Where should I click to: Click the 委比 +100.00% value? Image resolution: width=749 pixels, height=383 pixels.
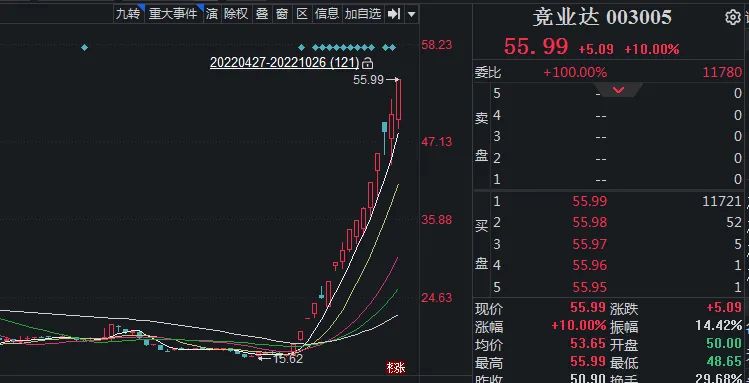pos(575,73)
